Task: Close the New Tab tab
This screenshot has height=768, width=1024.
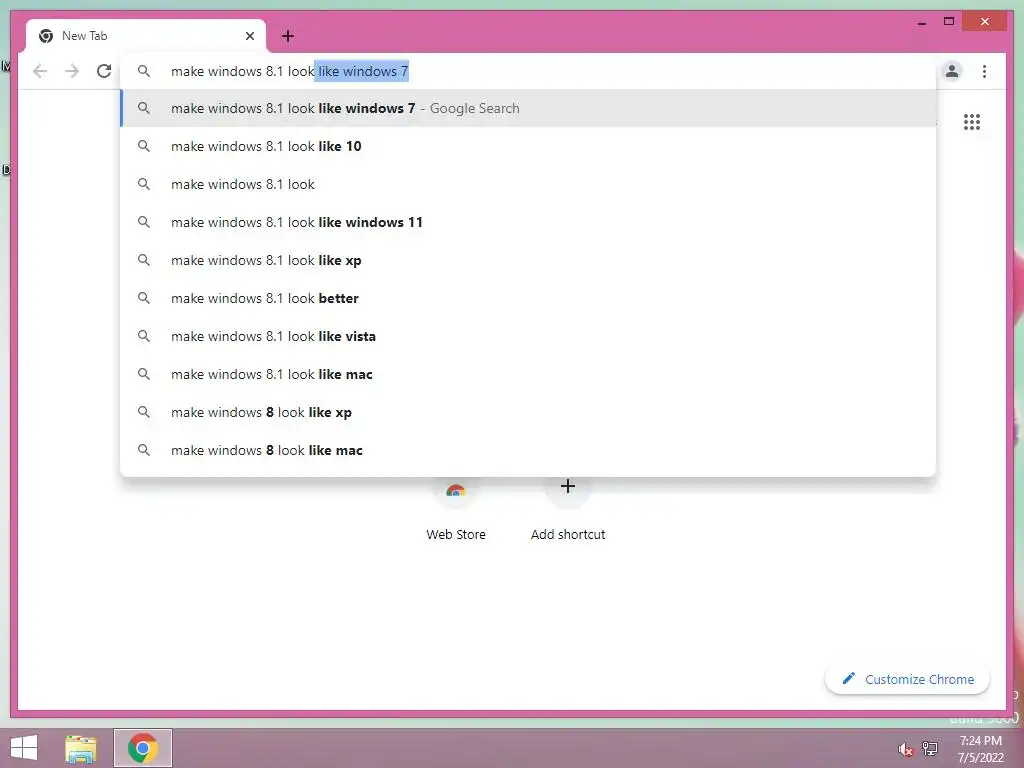Action: click(x=249, y=36)
